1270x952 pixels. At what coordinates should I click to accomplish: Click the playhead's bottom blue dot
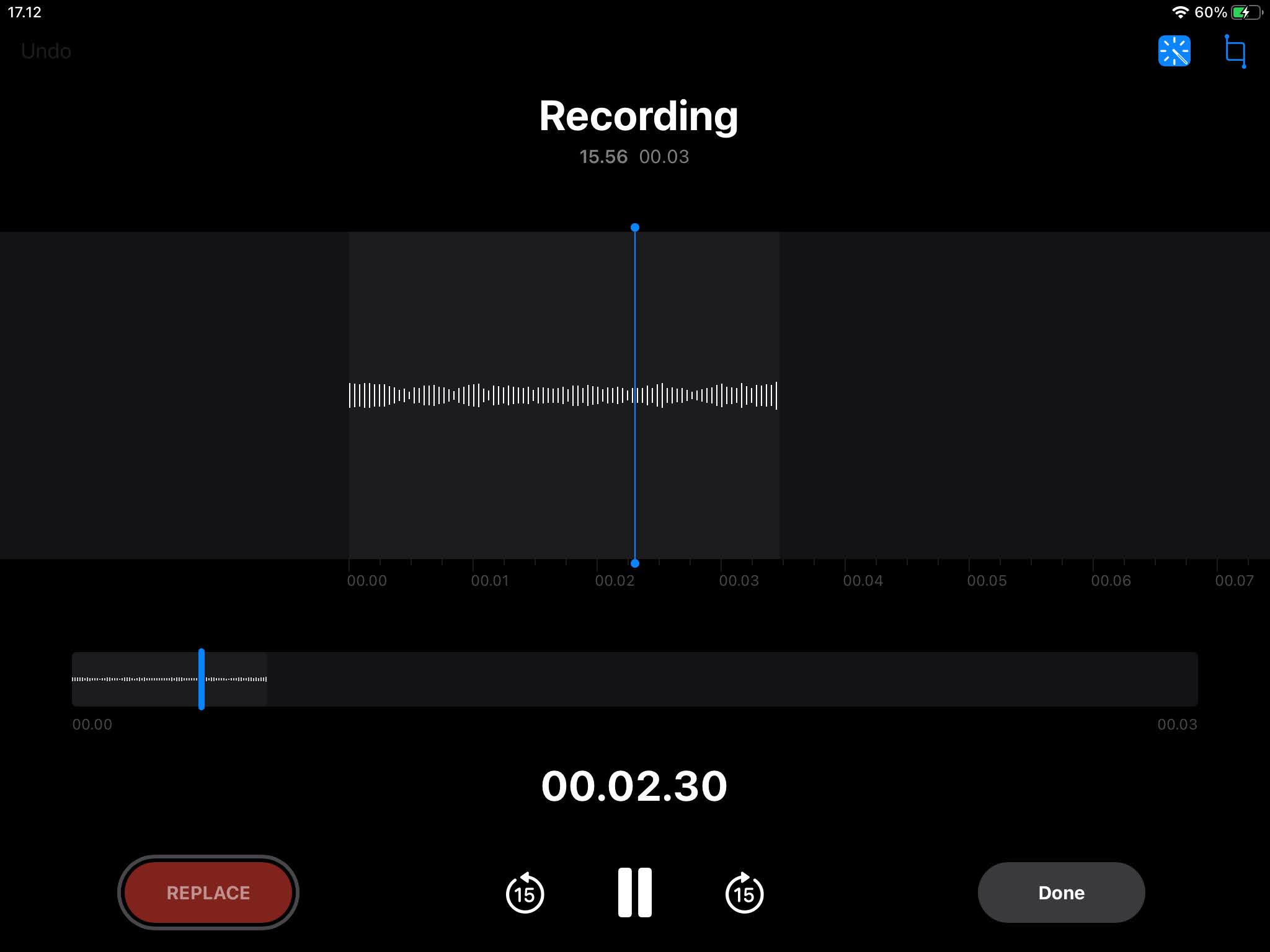[x=634, y=563]
